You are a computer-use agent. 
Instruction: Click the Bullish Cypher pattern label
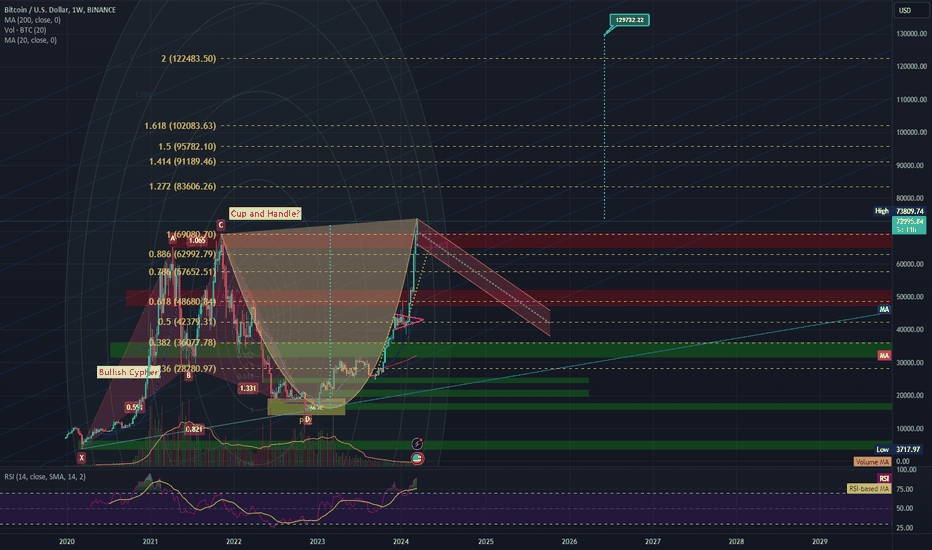click(x=128, y=372)
